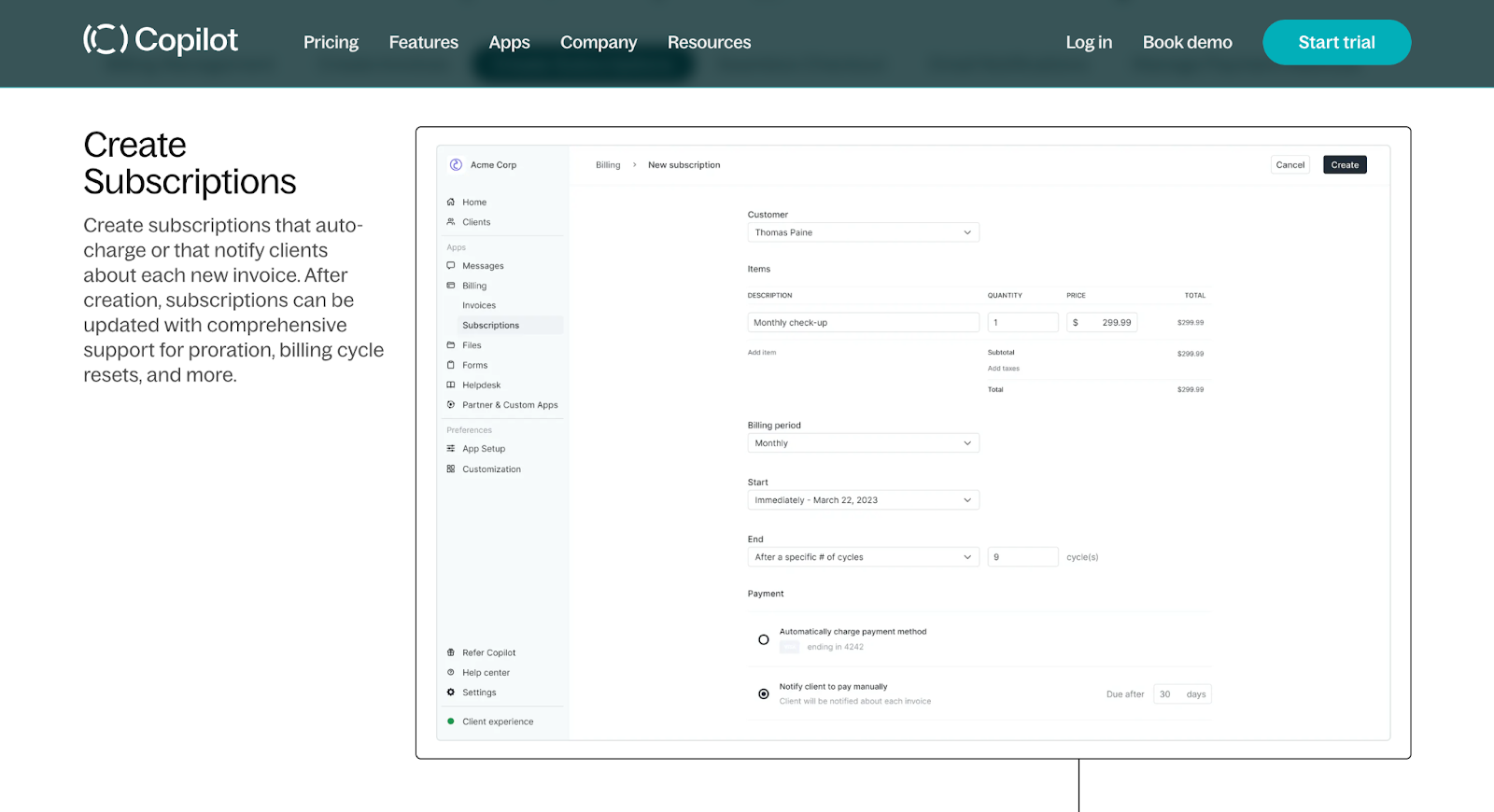Image resolution: width=1494 pixels, height=812 pixels.
Task: Click the Cancel button
Action: coord(1290,164)
